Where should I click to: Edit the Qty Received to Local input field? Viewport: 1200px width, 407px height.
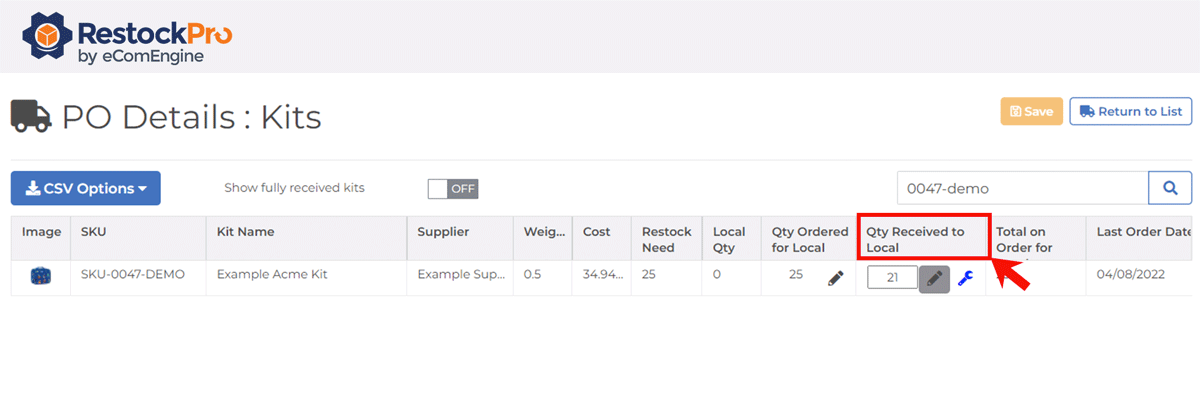click(x=892, y=278)
